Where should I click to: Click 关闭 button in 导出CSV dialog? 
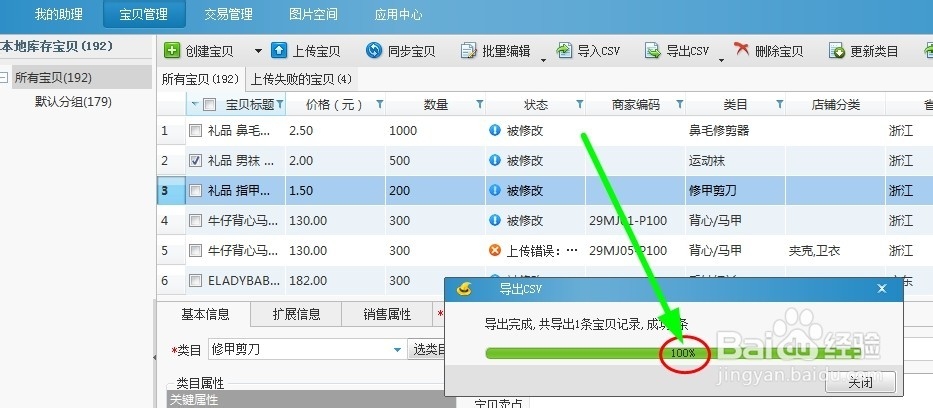[860, 382]
